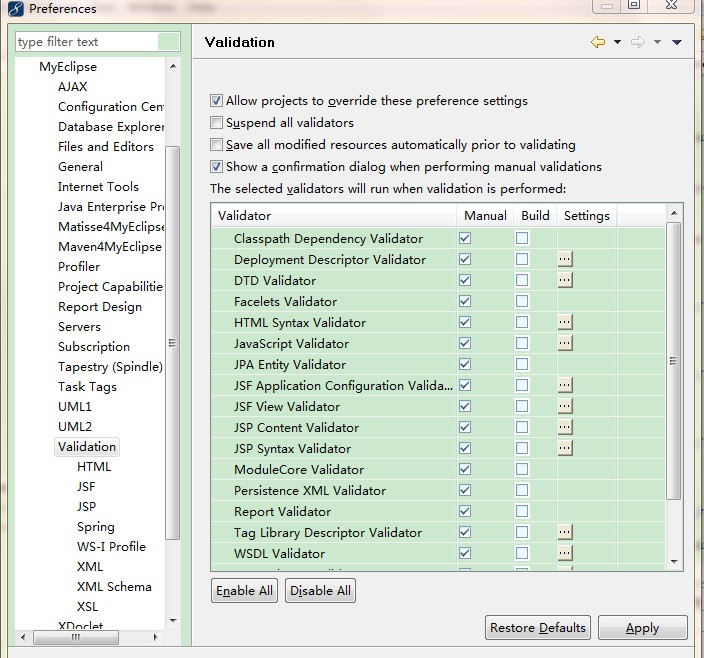Open HTML Syntax Validator settings button
The height and width of the screenshot is (658, 704).
click(x=565, y=322)
